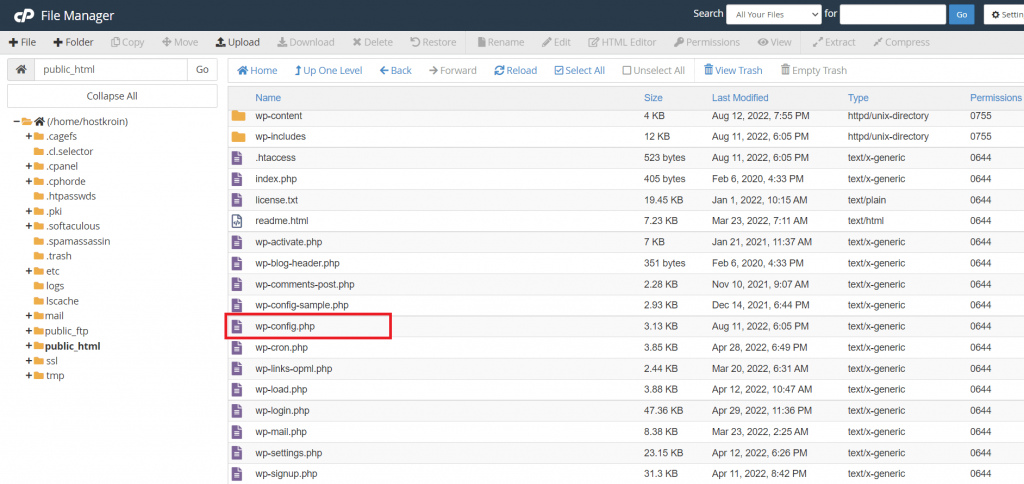The image size is (1024, 484).
Task: Reload the file listing
Action: pyautogui.click(x=516, y=71)
